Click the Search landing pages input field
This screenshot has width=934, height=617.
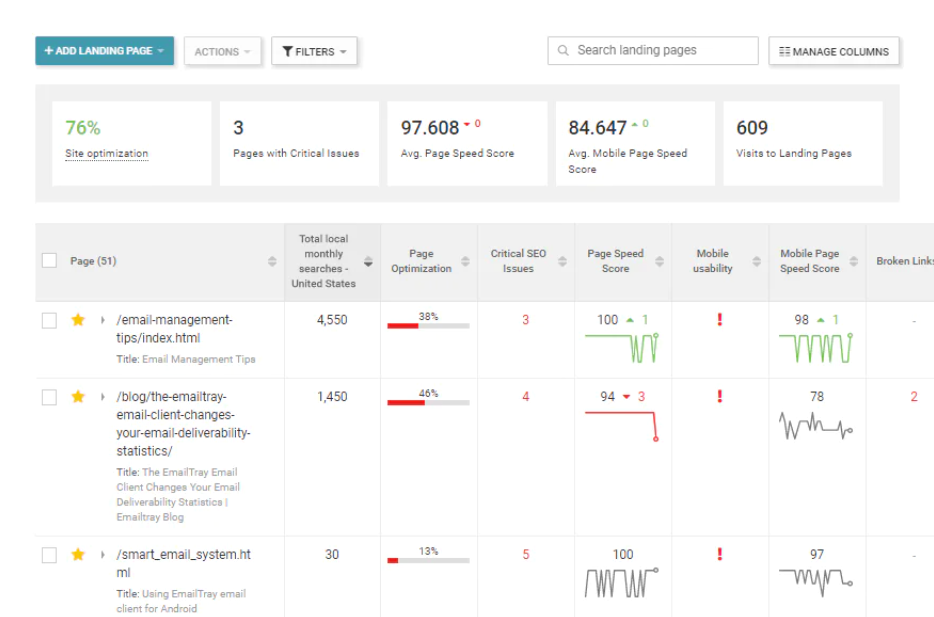tap(650, 49)
